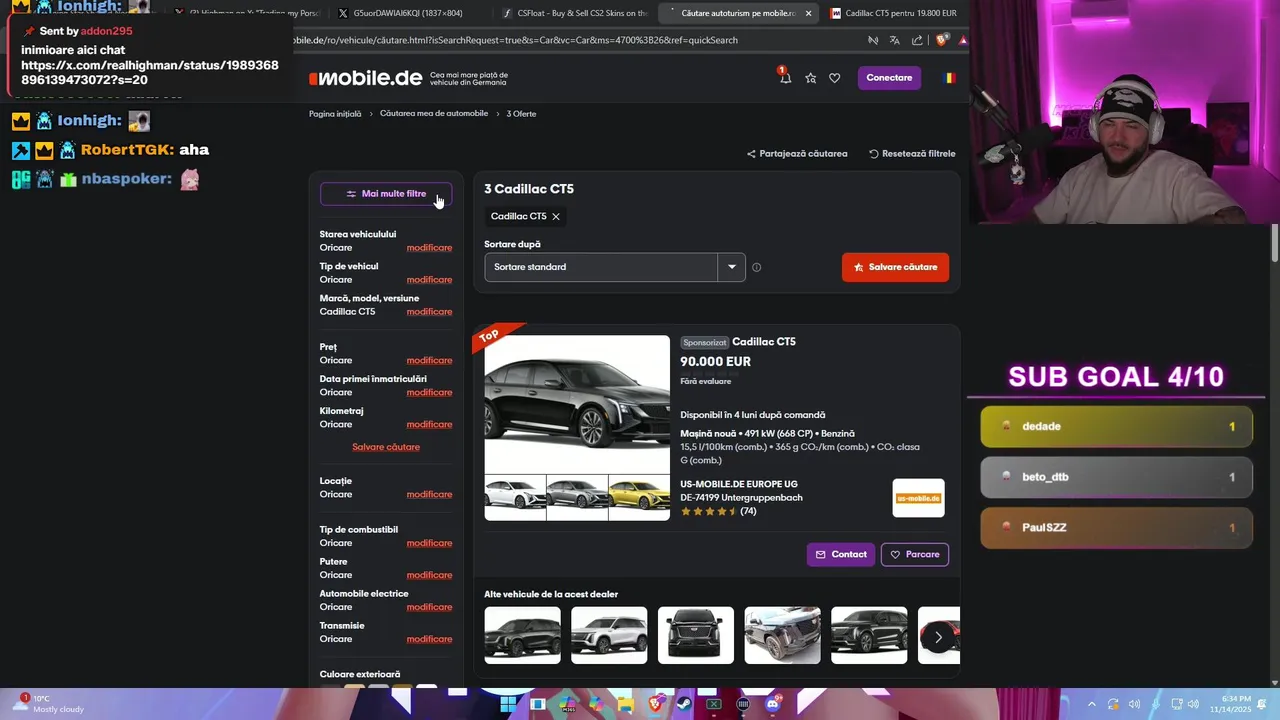The image size is (1280, 720).
Task: Click Căutarea mea de automobile breadcrumb
Action: 434,114
